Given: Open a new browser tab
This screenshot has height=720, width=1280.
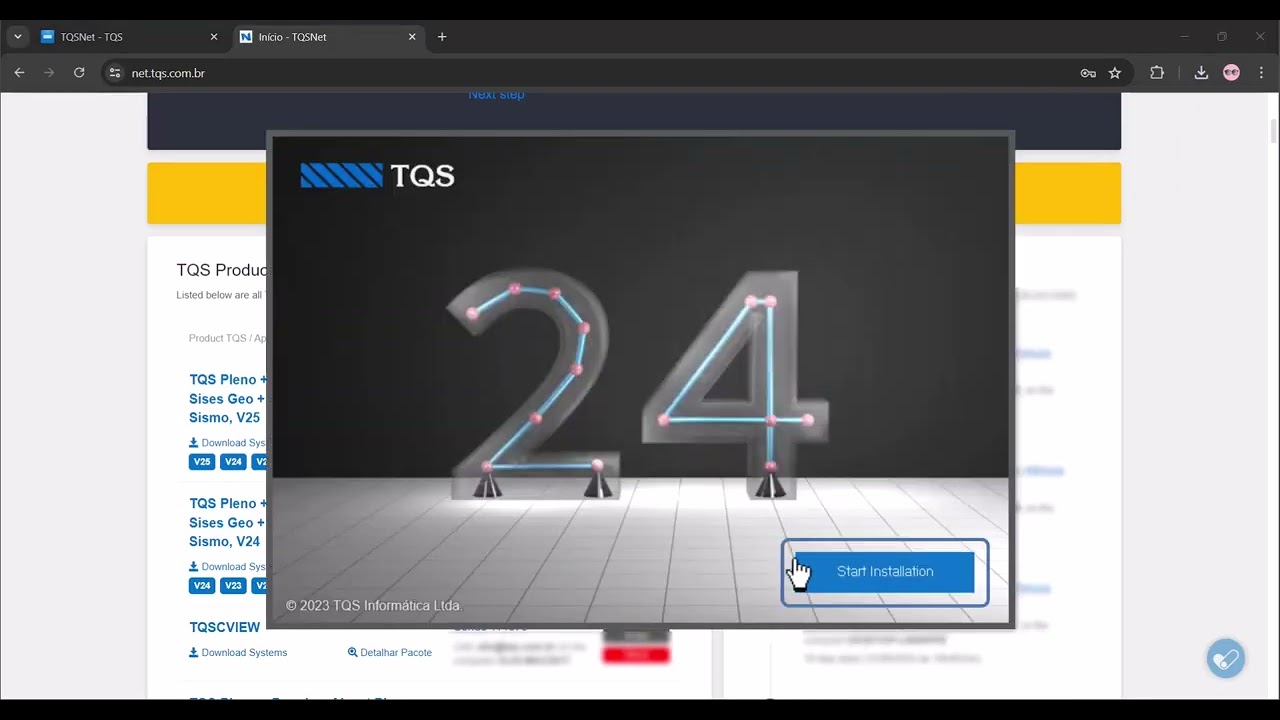Looking at the screenshot, I should coord(442,37).
